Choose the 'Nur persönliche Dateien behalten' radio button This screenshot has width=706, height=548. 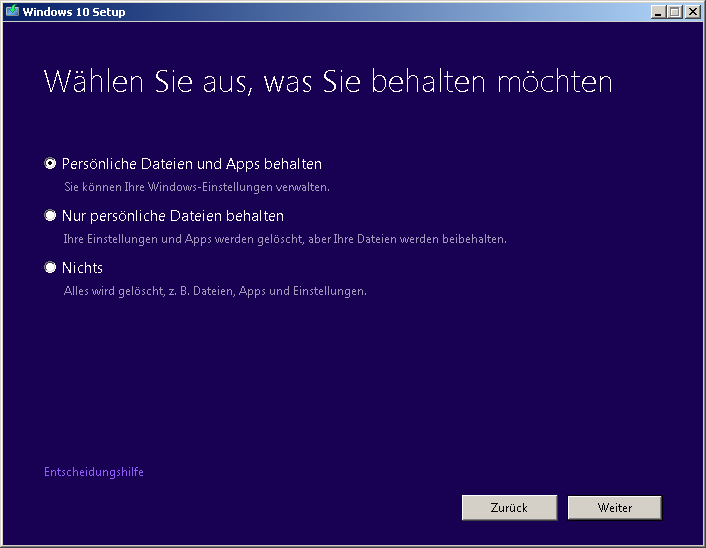tap(50, 216)
